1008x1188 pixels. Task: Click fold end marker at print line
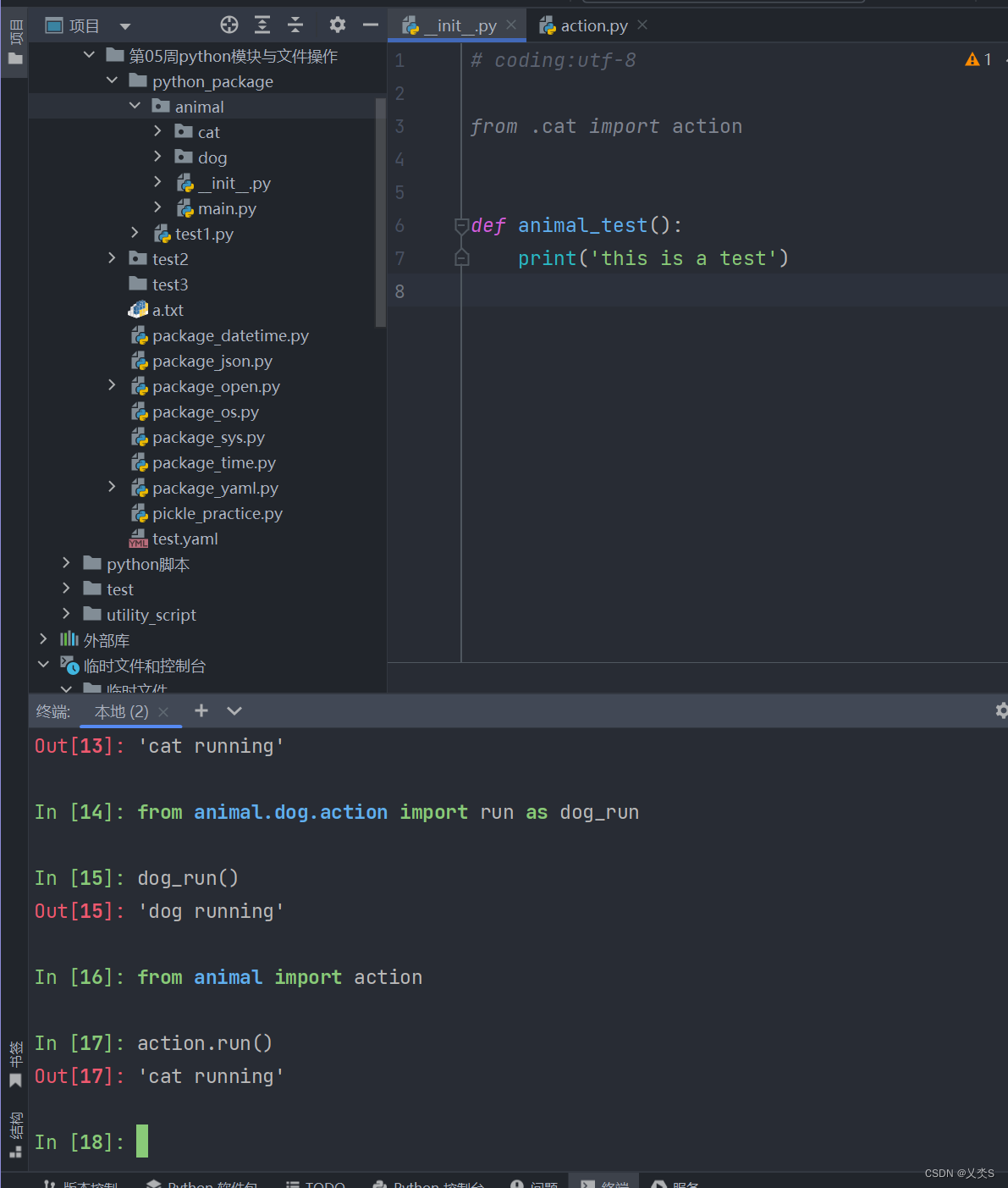point(461,258)
